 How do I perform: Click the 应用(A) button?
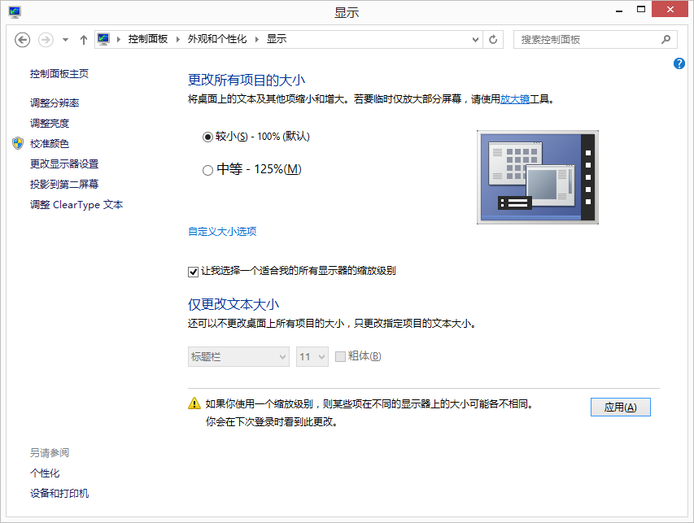pos(621,407)
